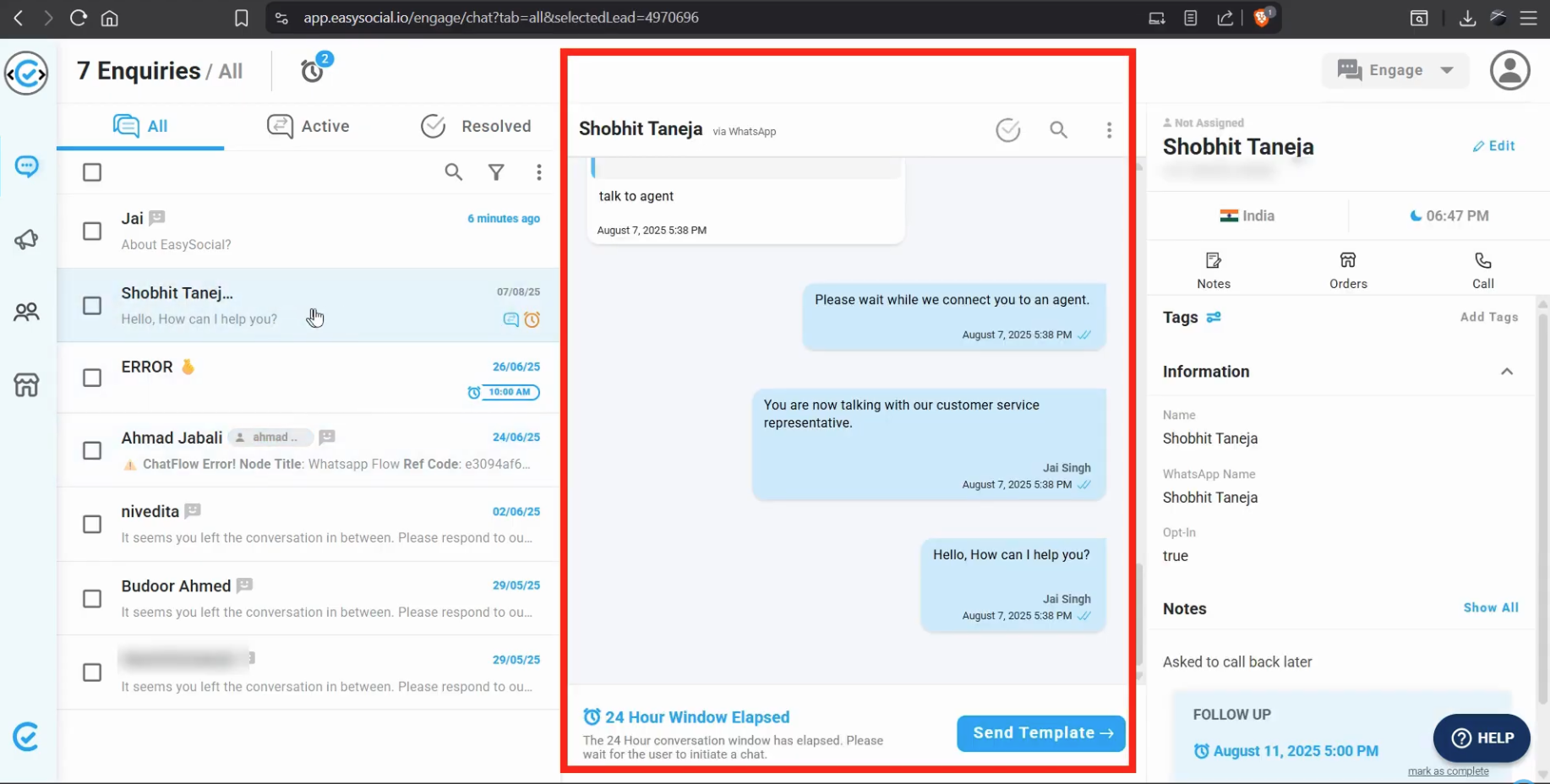Open the chat header three-dot menu
Screen dimensions: 1550x784
coord(1109,130)
